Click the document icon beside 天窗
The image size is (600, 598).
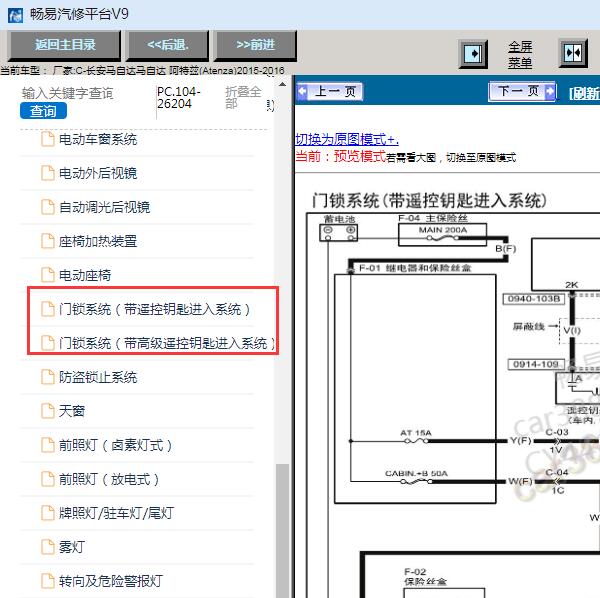[x=48, y=411]
